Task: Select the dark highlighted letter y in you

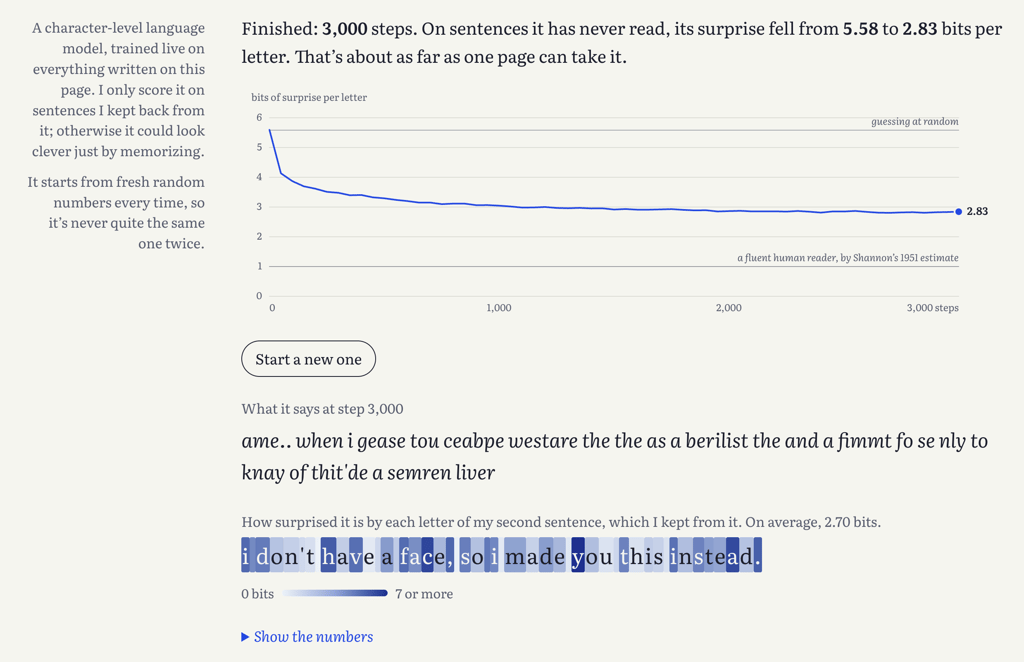Action: 578,556
